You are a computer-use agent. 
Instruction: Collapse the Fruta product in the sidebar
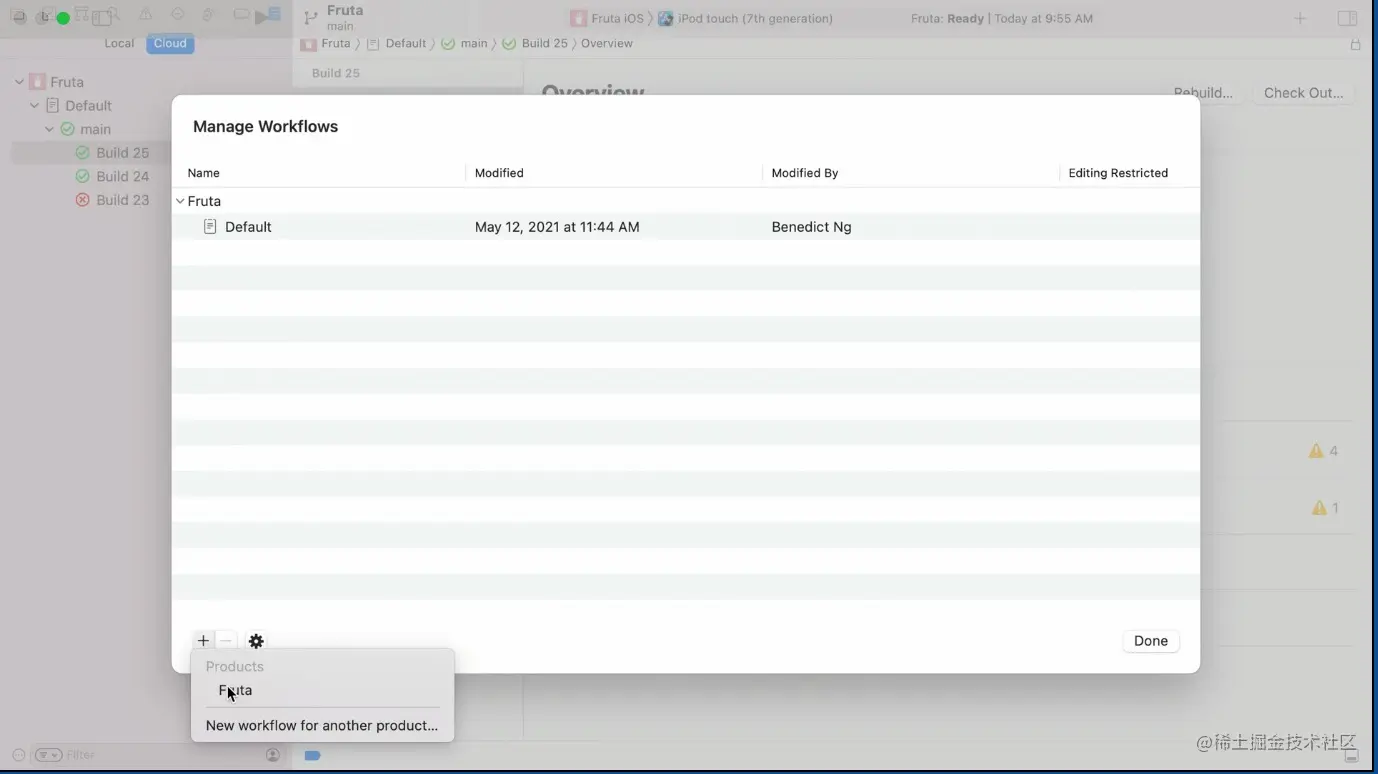pos(19,82)
